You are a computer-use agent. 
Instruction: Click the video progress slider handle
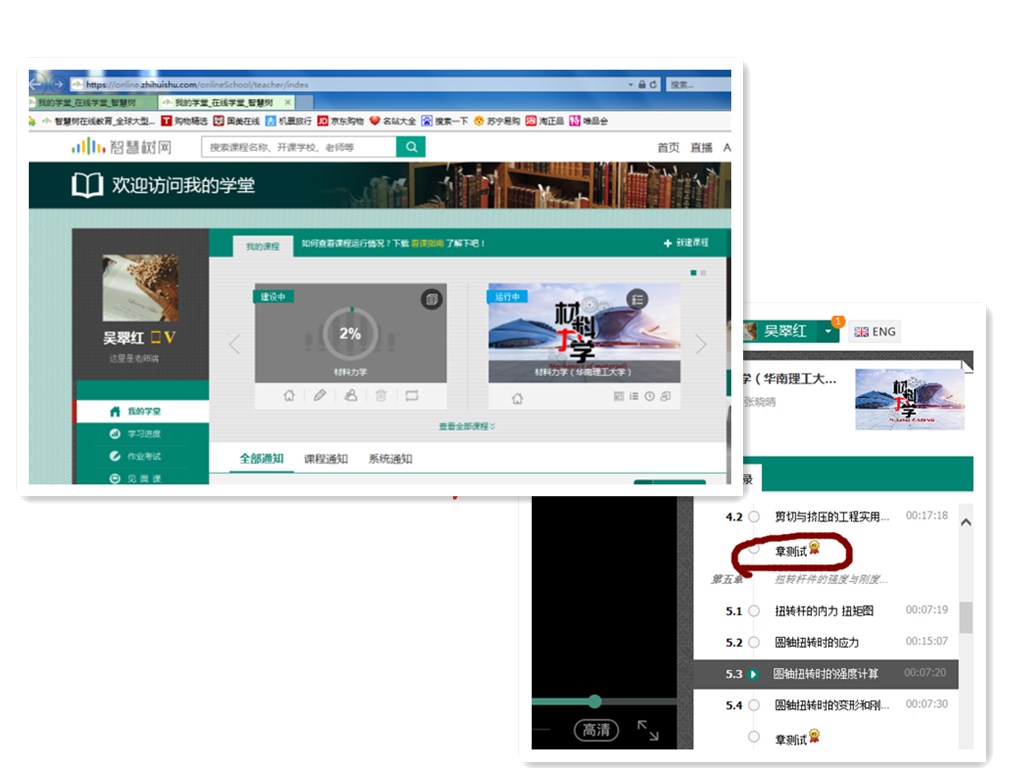595,701
